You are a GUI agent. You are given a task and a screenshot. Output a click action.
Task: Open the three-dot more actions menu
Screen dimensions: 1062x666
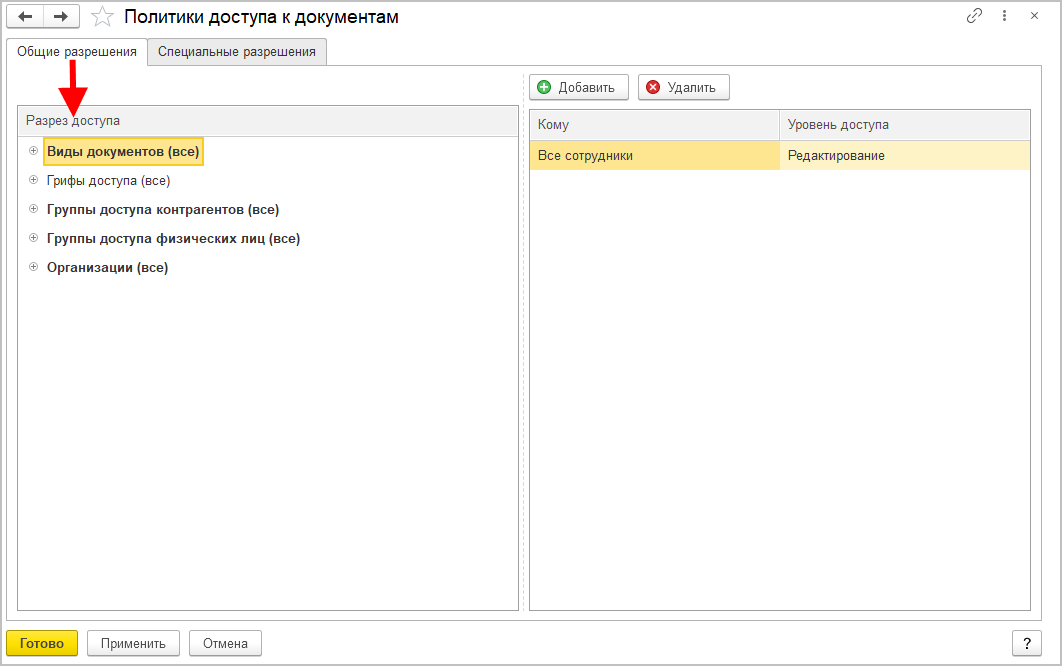(x=1004, y=16)
